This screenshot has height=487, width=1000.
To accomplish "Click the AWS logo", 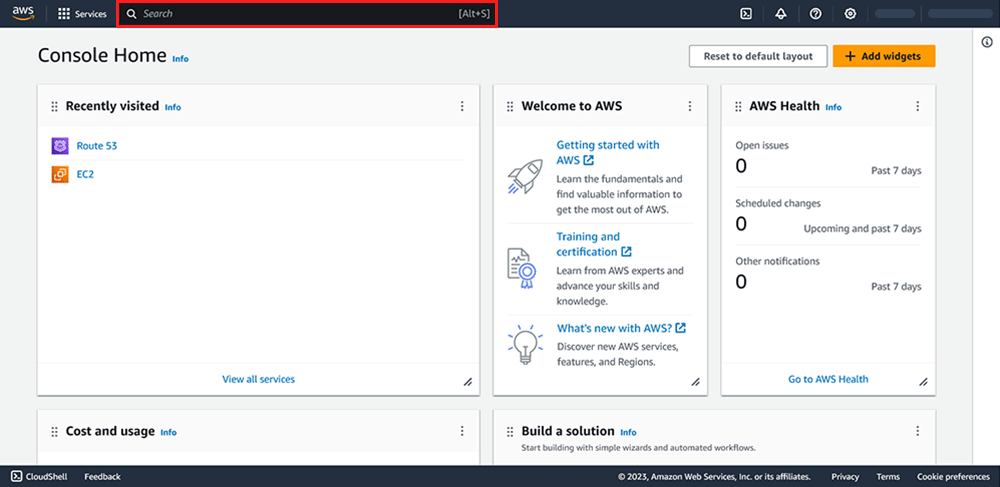I will pyautogui.click(x=23, y=13).
